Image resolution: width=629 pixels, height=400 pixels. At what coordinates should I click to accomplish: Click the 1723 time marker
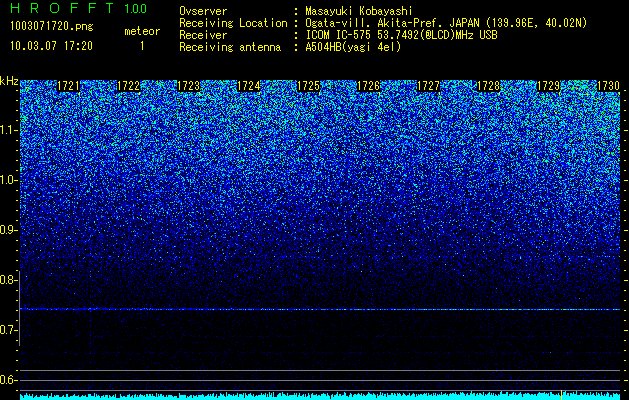pyautogui.click(x=189, y=86)
